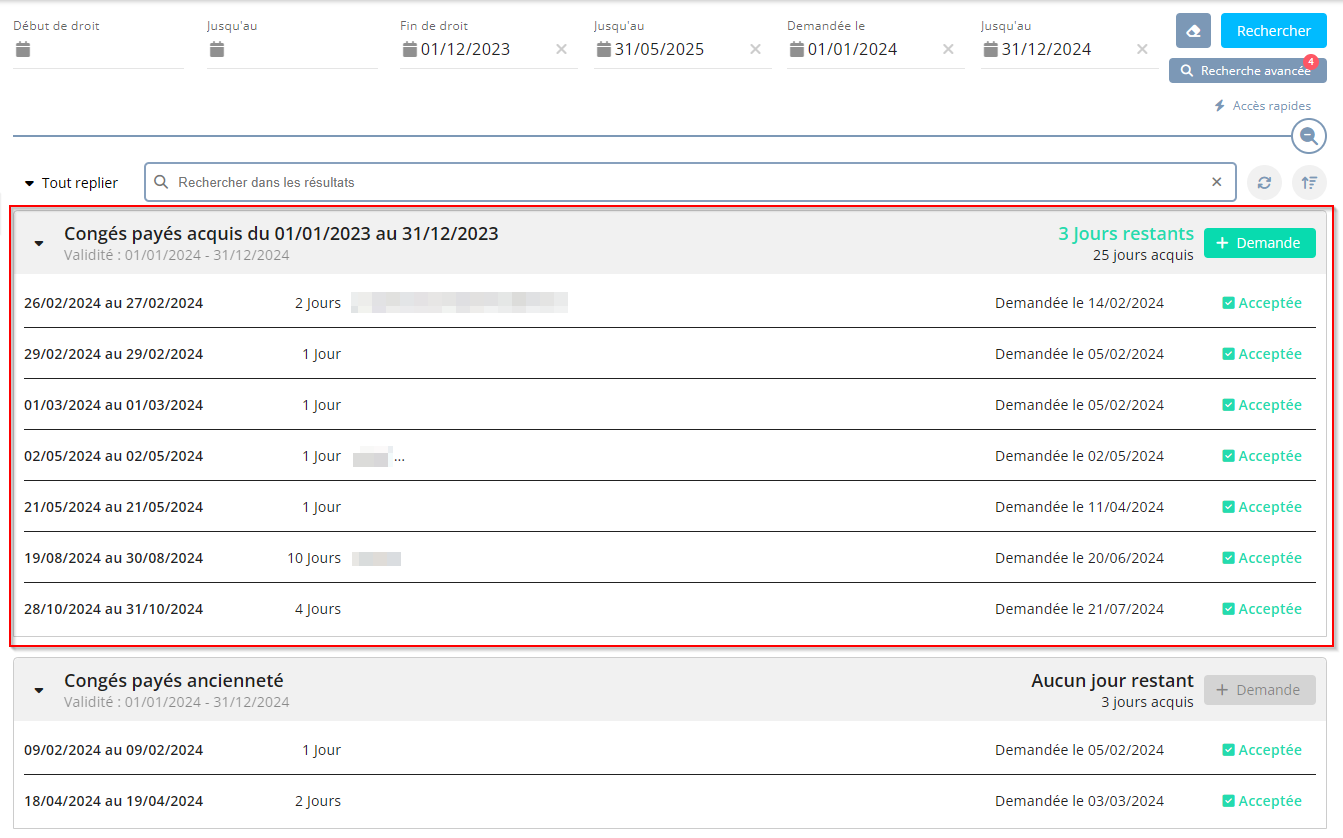Collapse the Congés payés ancienneté section
The height and width of the screenshot is (838, 1343).
pyautogui.click(x=39, y=690)
